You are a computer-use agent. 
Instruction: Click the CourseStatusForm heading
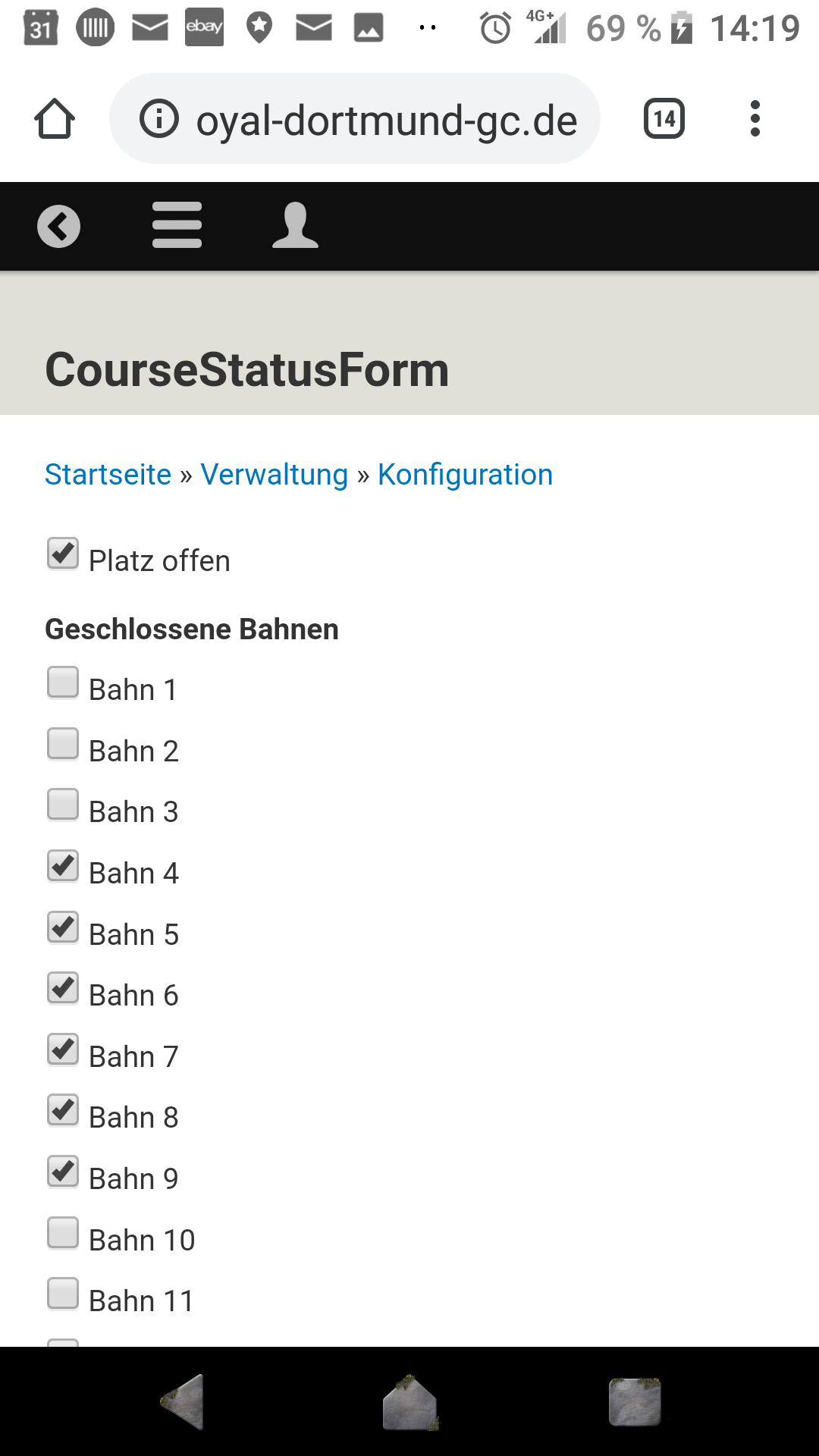pos(247,370)
